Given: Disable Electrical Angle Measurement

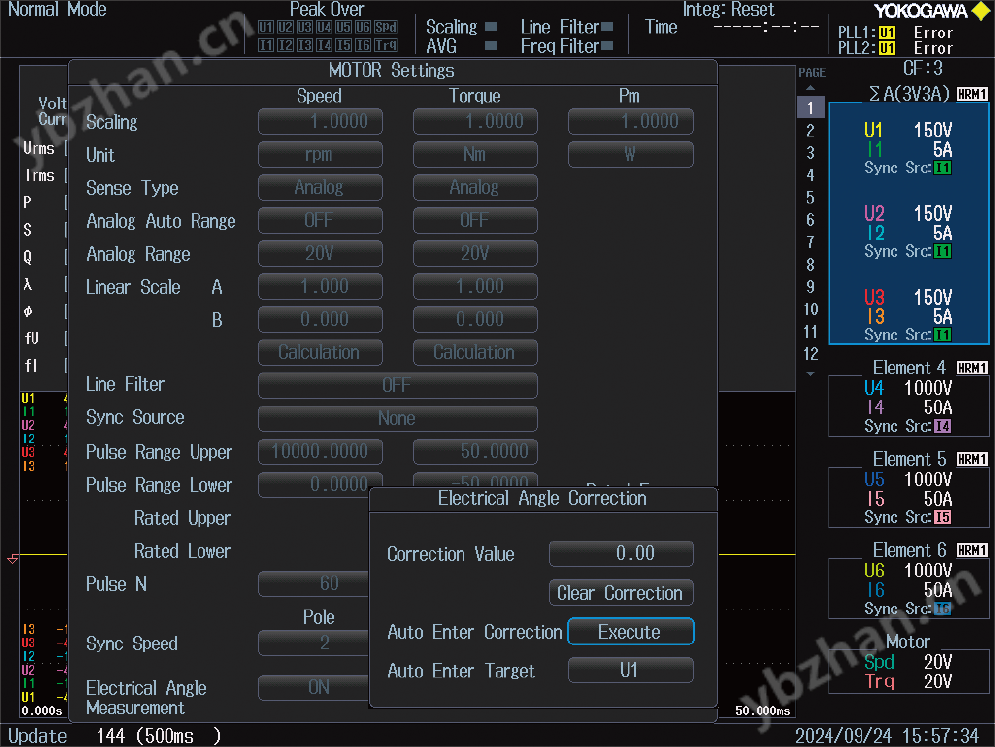Looking at the screenshot, I should tap(313, 687).
